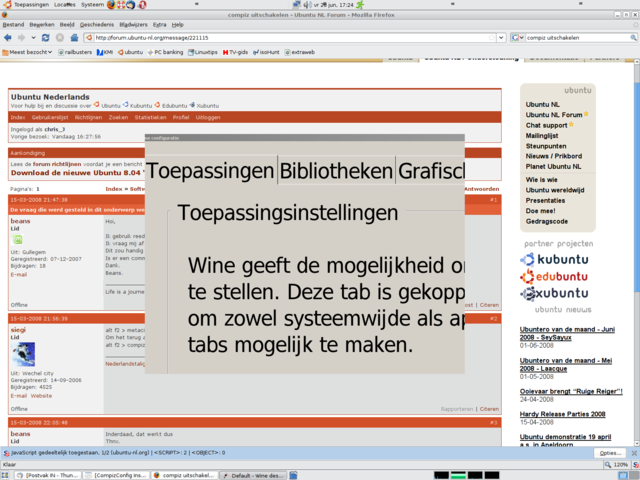Click the Opties button in notification bar
The image size is (640, 480).
click(609, 453)
